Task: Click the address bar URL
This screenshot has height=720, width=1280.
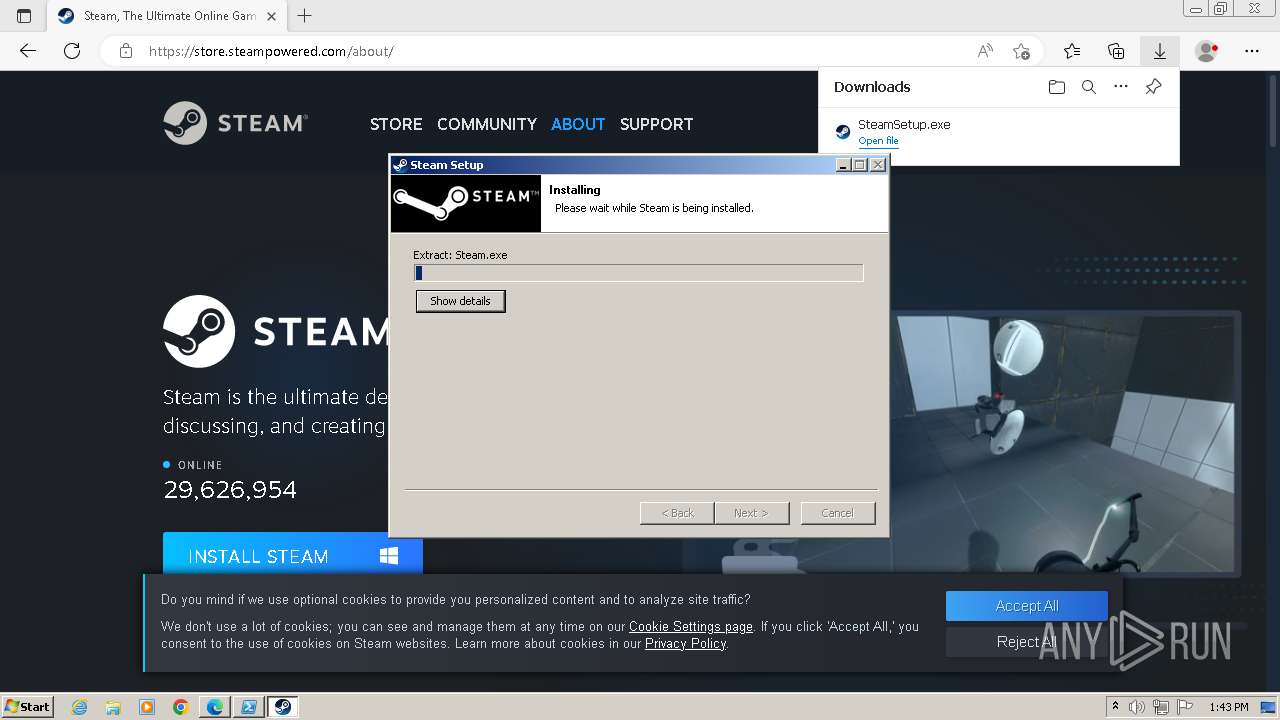Action: tap(271, 51)
